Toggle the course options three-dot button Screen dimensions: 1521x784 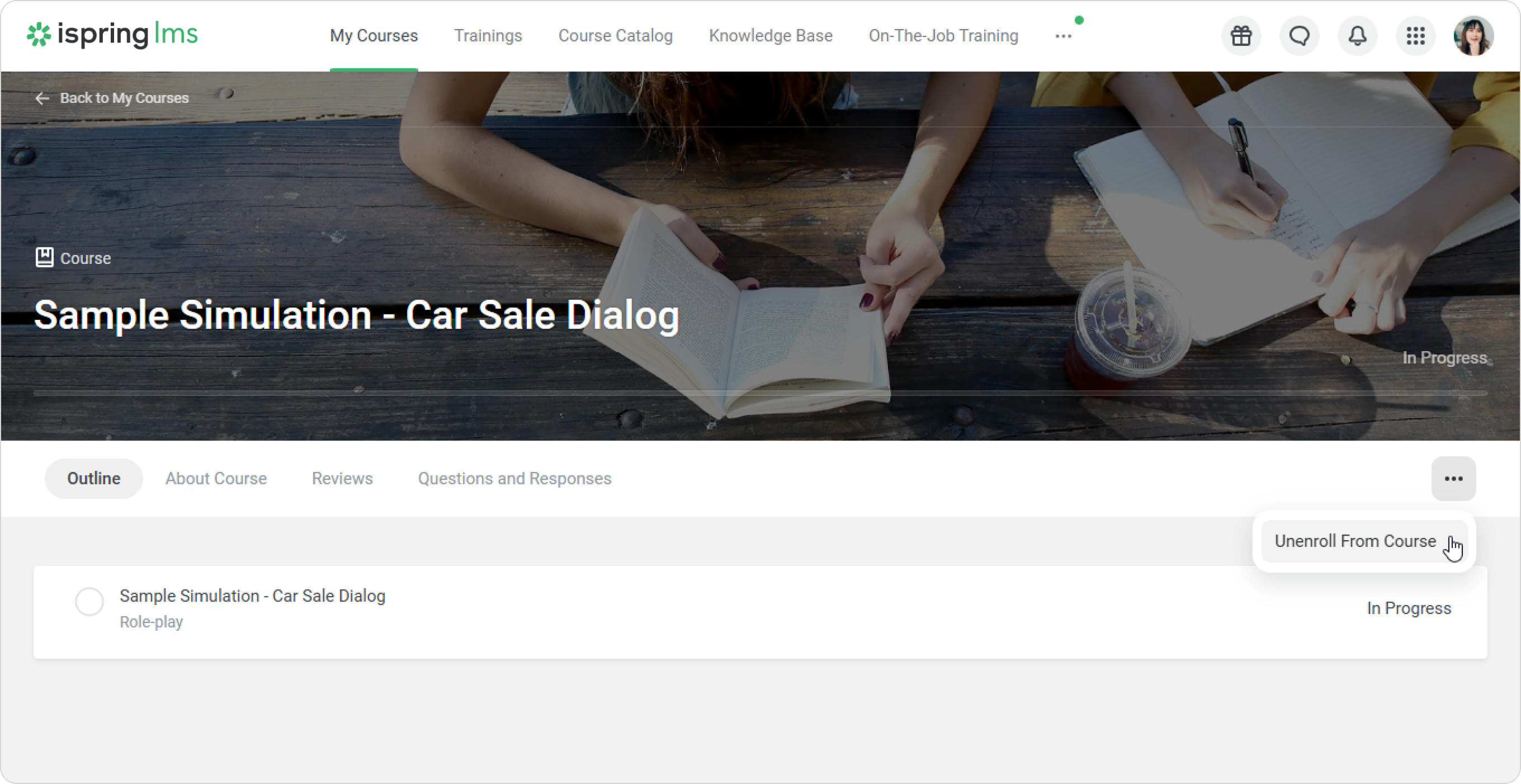(1453, 479)
